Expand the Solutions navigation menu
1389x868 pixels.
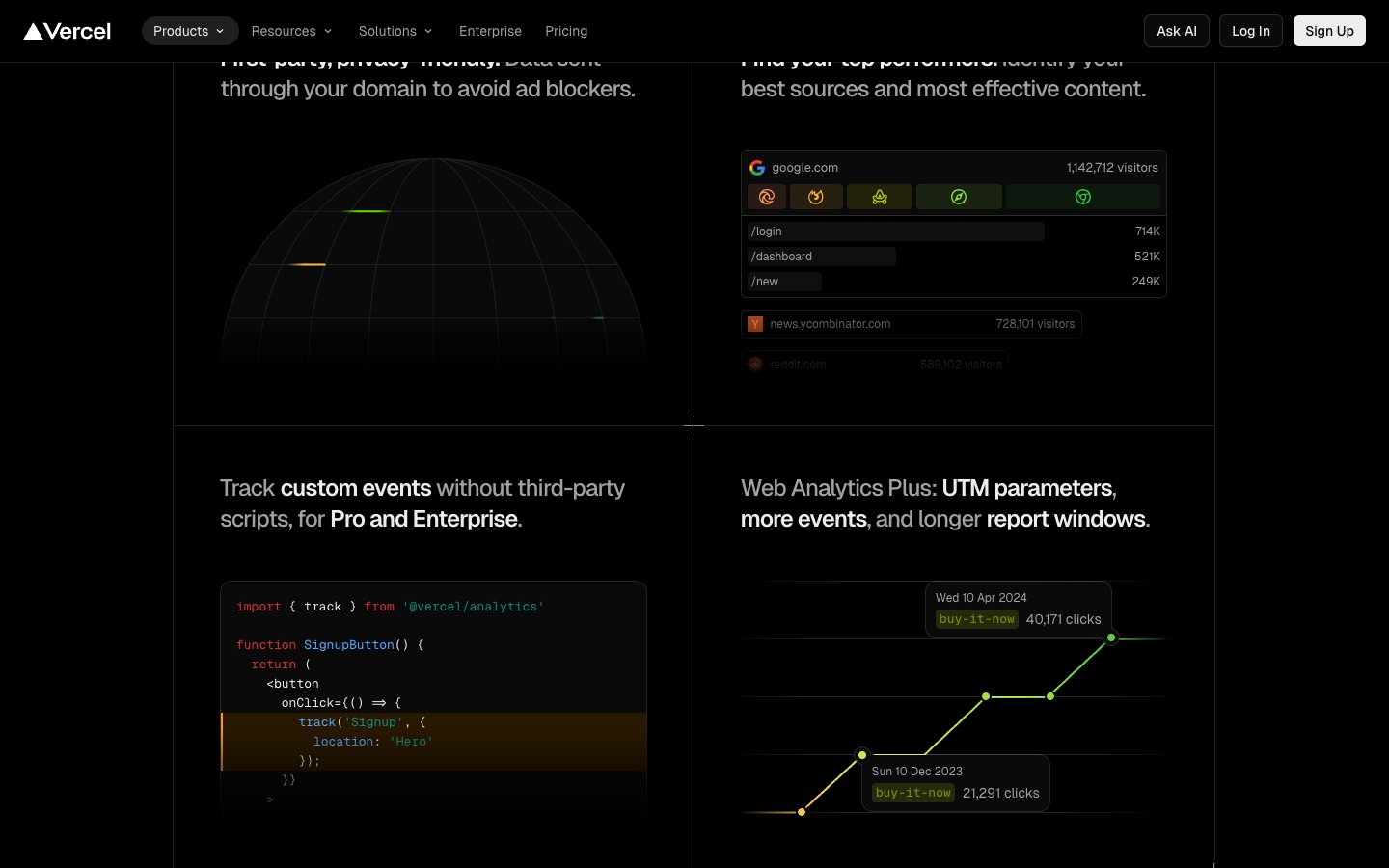tap(395, 31)
